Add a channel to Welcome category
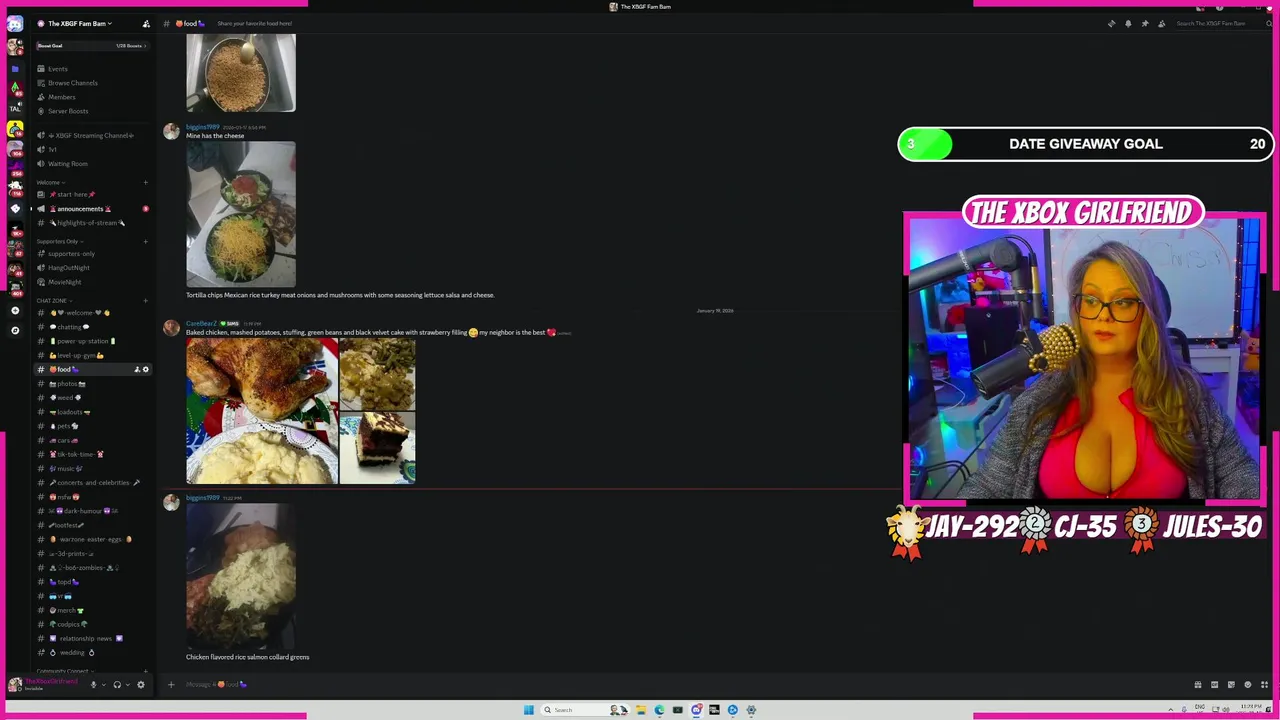Image resolution: width=1280 pixels, height=720 pixels. [x=145, y=182]
